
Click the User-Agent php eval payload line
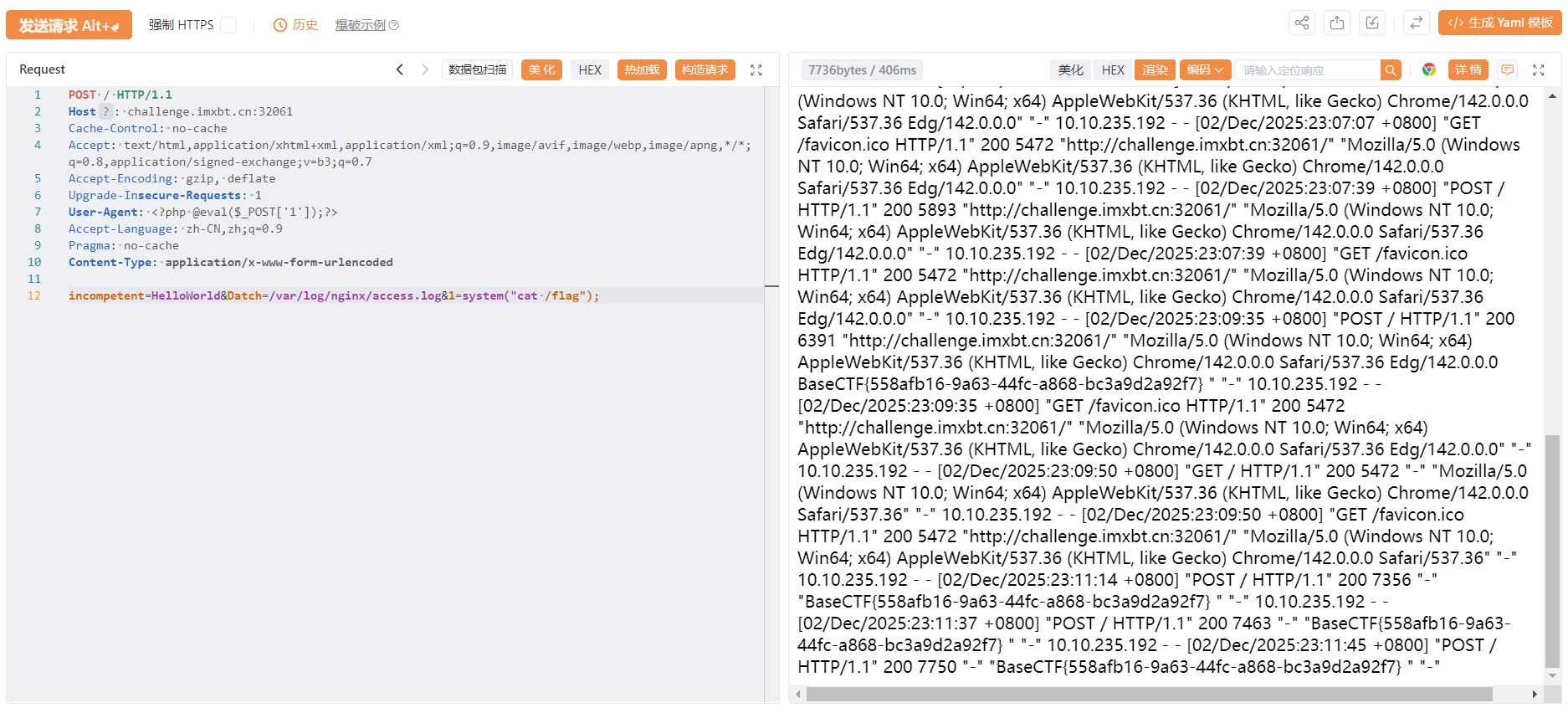[203, 212]
